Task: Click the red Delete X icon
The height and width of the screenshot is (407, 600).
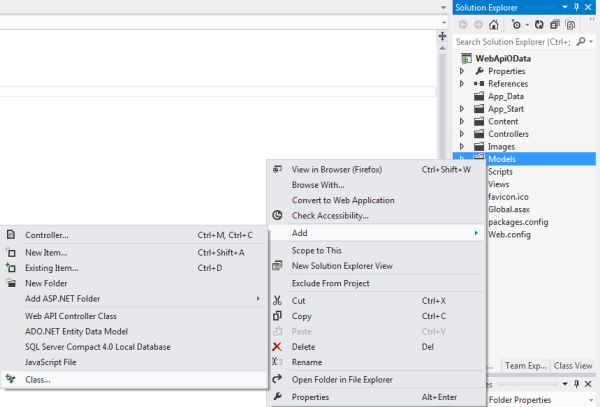Action: pyautogui.click(x=279, y=347)
